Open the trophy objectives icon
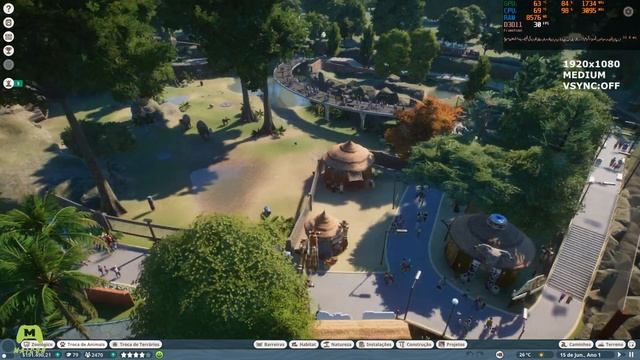This screenshot has height=360, width=640. click(9, 51)
